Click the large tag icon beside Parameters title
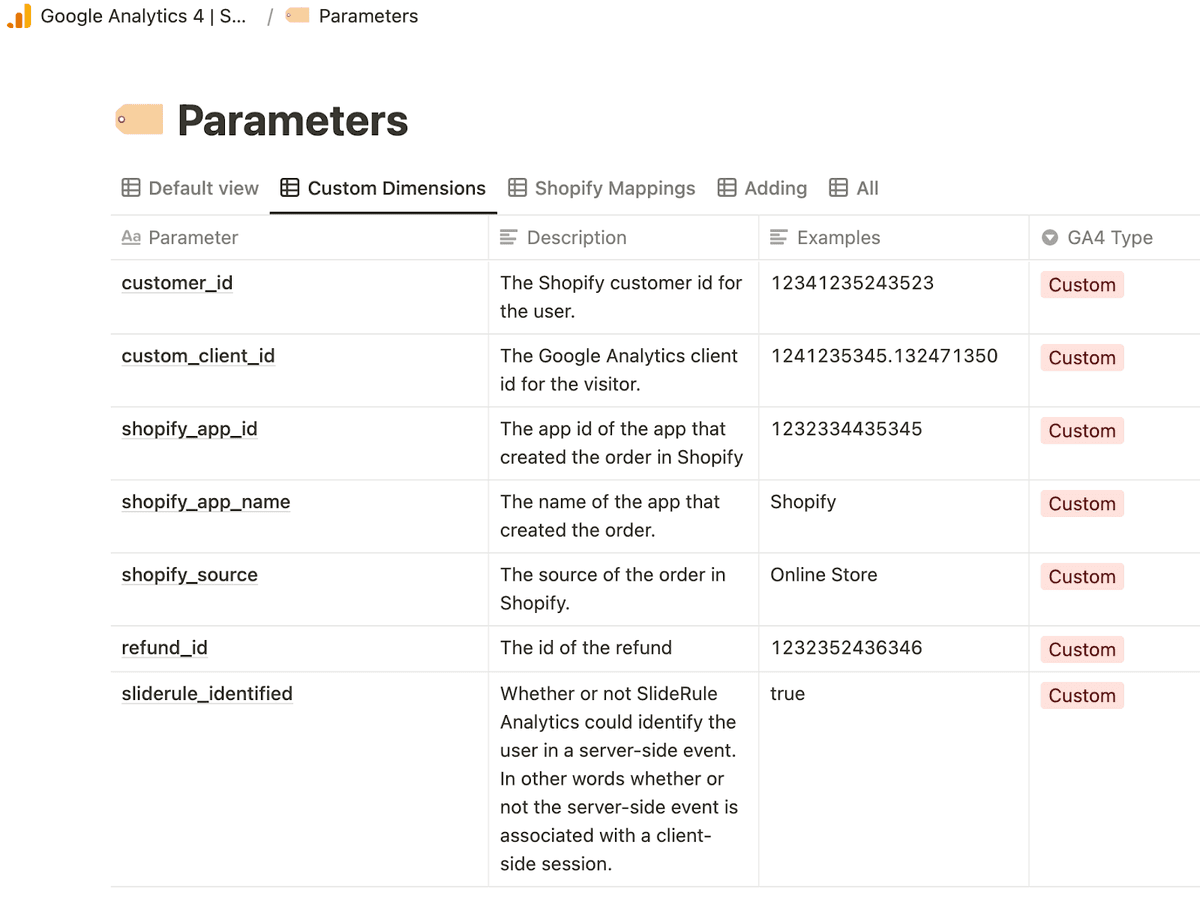The height and width of the screenshot is (899, 1200). (139, 120)
